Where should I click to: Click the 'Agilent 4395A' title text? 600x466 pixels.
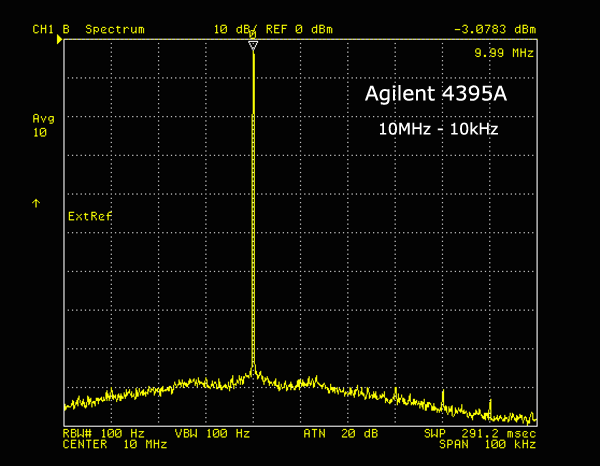click(436, 94)
